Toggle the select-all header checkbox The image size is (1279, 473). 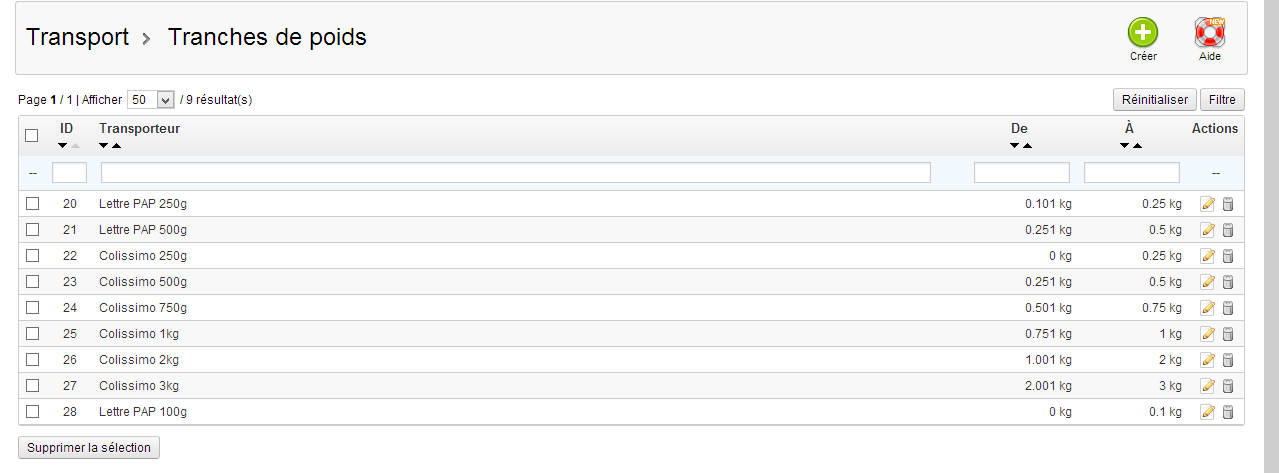(32, 135)
